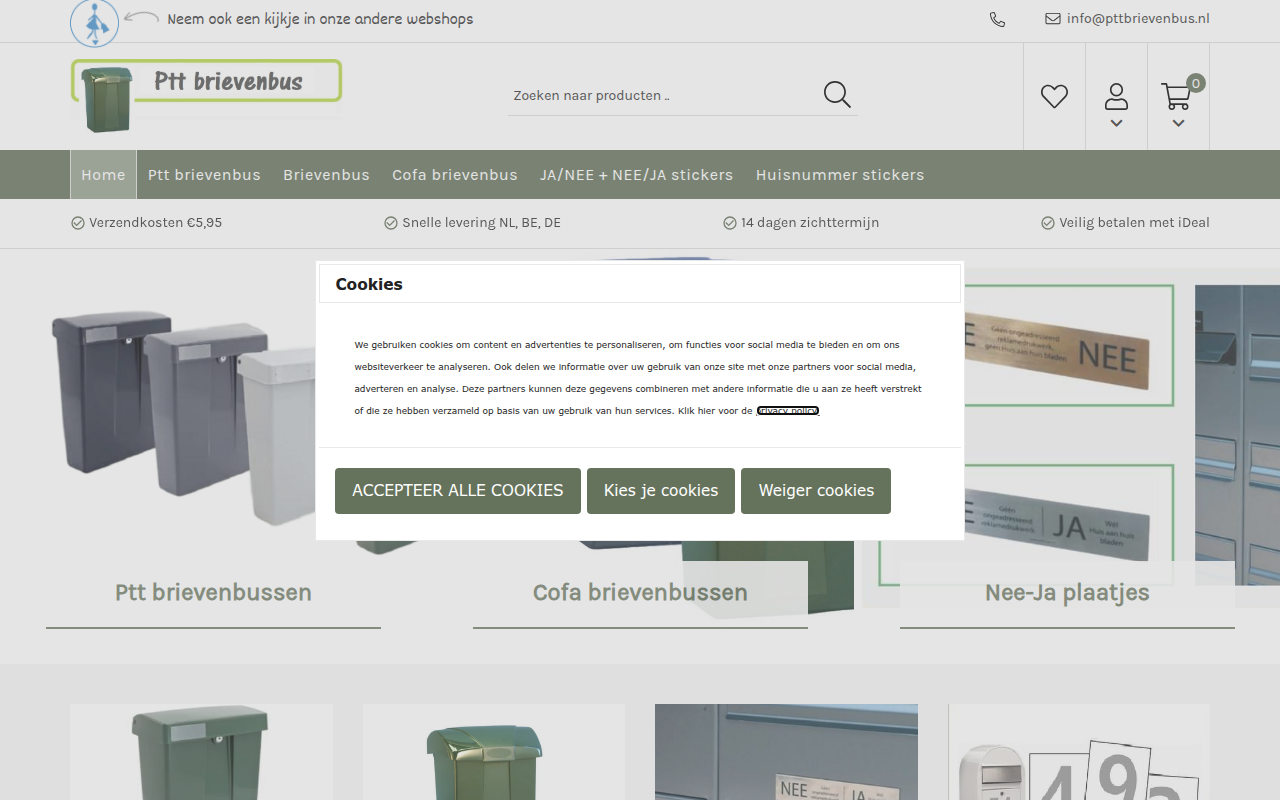
Task: Click the Veilig betalen checkmark icon
Action: tap(1048, 223)
